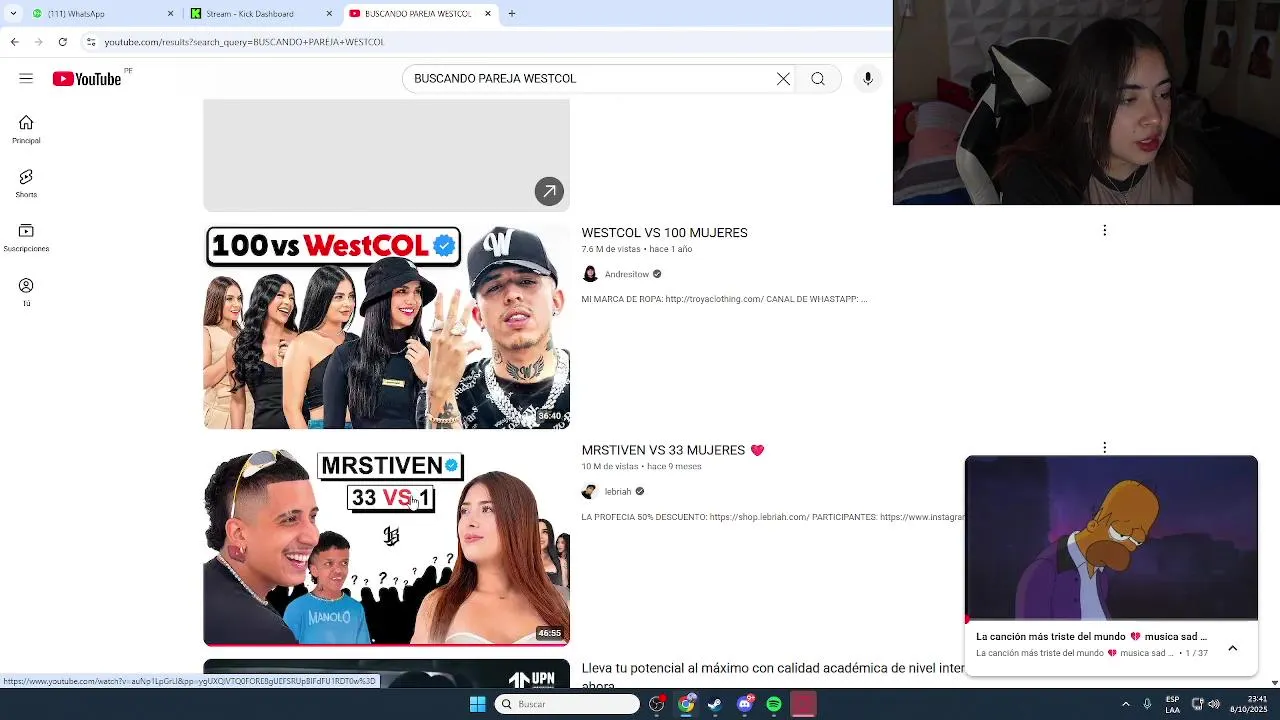Play the MRSTIVEN 33 VS 1 thumbnail

tap(386, 546)
